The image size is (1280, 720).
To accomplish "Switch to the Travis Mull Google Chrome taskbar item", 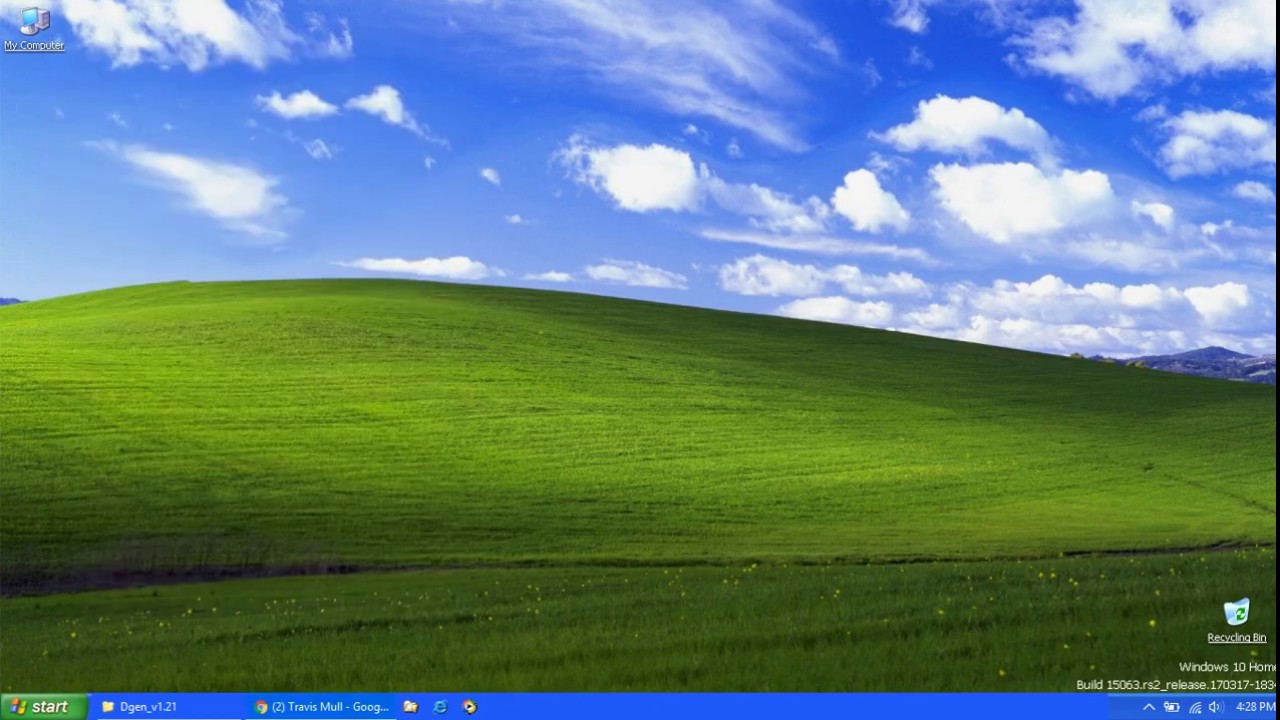I will [322, 707].
